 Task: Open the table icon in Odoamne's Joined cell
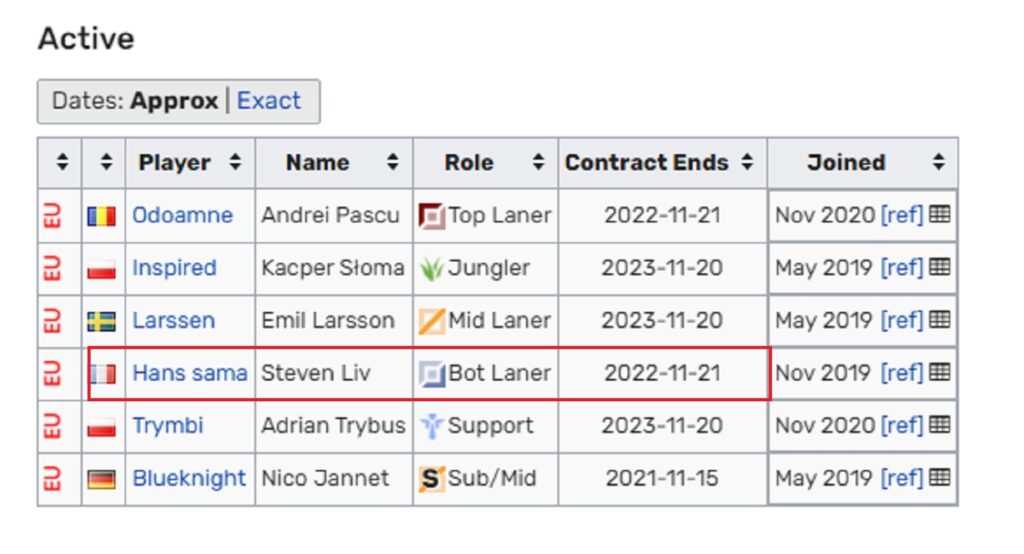pyautogui.click(x=940, y=214)
